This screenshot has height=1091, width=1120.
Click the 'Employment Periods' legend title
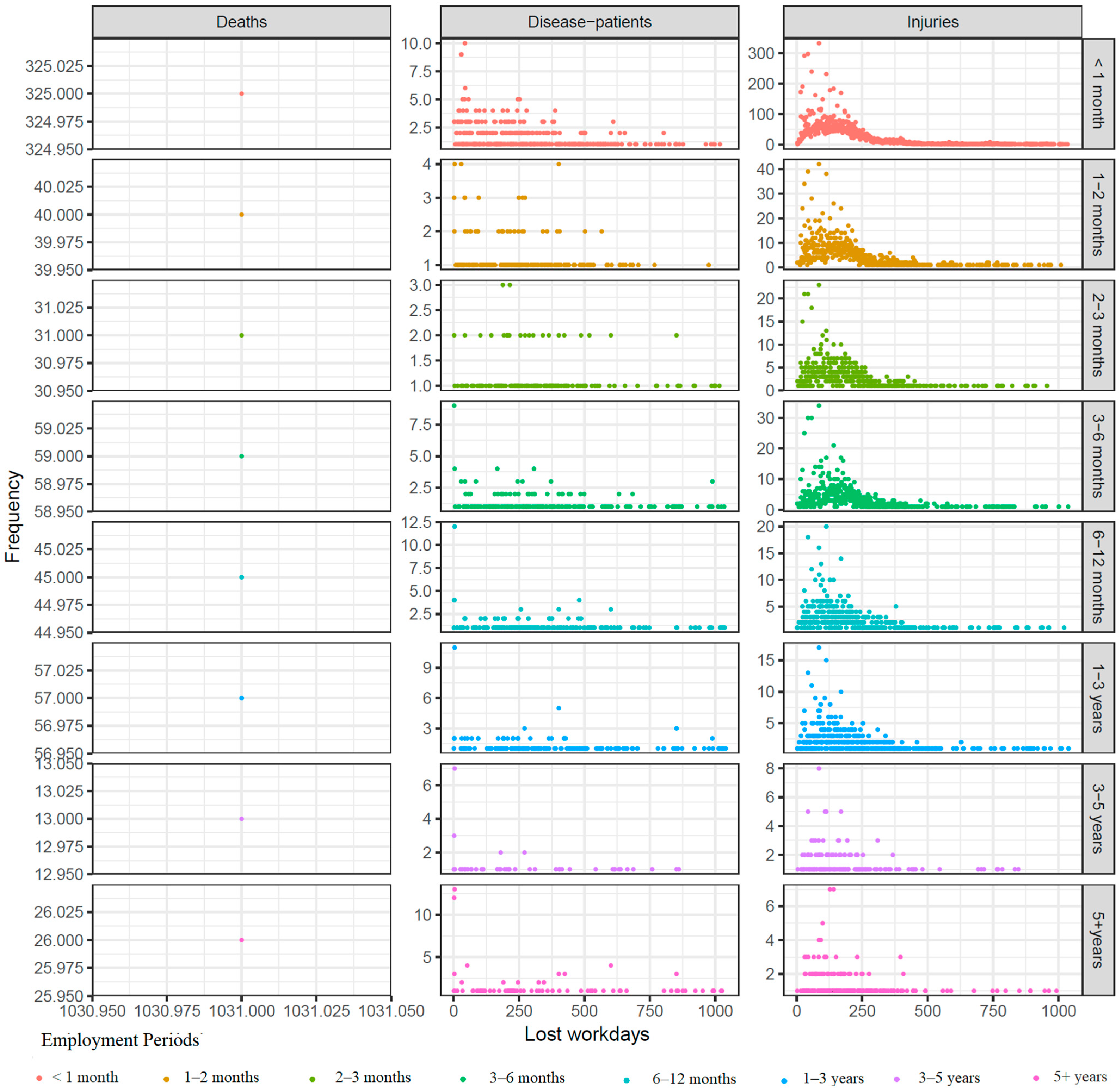click(120, 1040)
